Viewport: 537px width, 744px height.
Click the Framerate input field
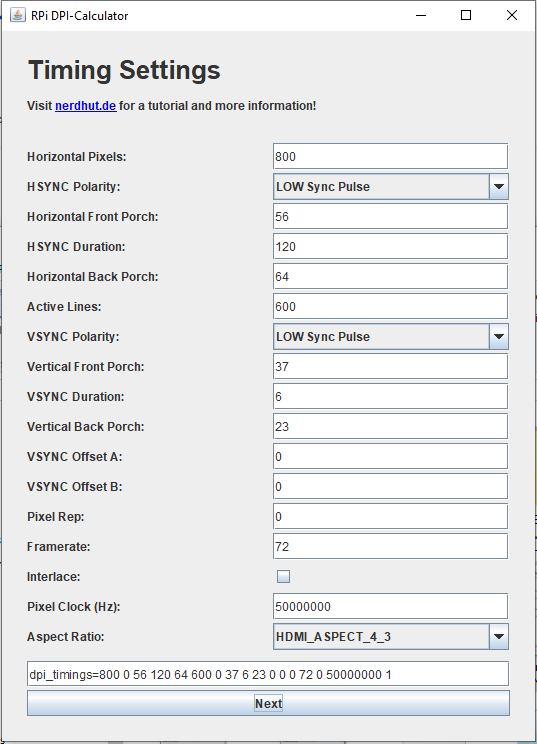click(x=390, y=547)
